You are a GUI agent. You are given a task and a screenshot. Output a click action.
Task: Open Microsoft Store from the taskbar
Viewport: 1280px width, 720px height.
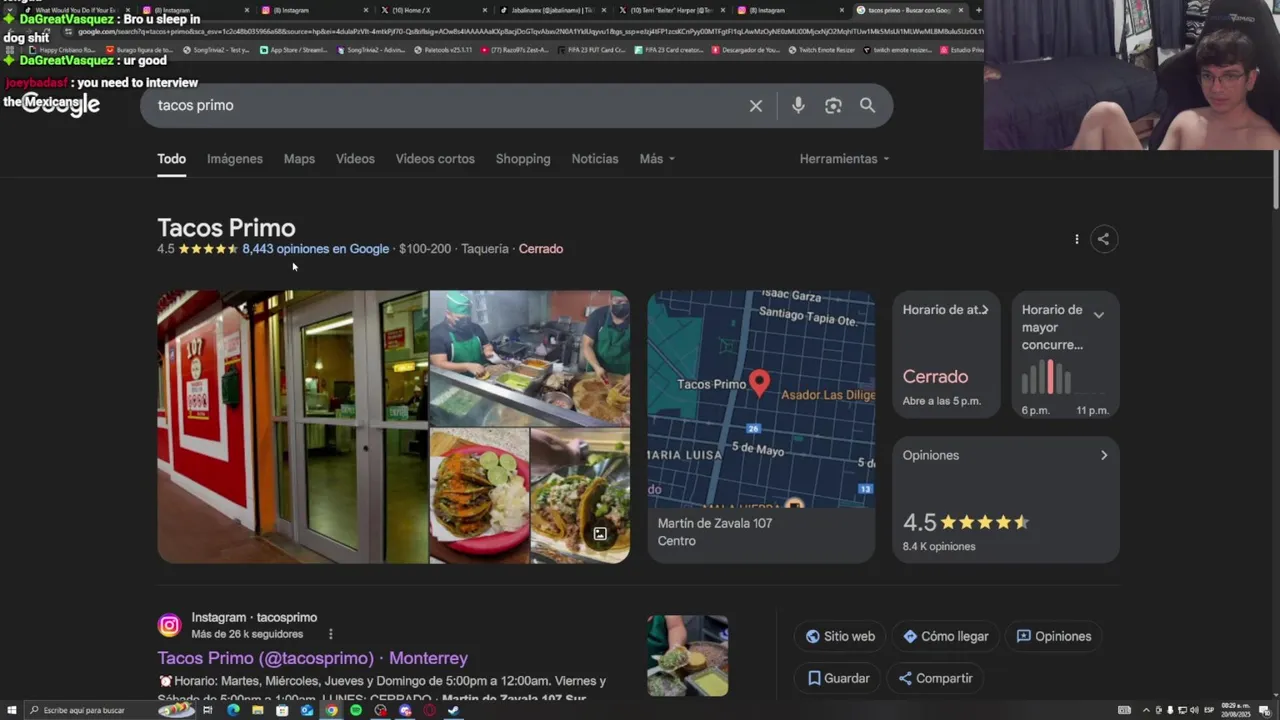pos(282,710)
